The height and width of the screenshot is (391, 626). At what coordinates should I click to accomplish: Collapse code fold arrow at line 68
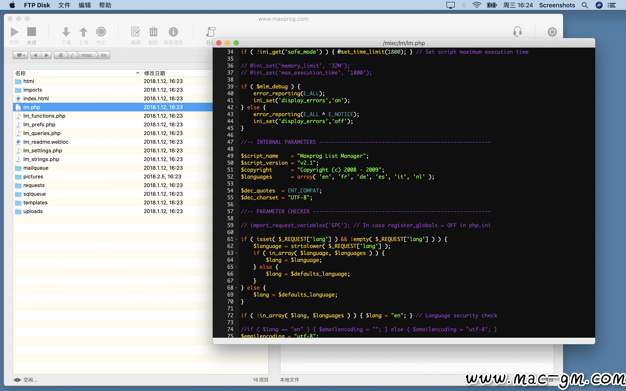237,288
